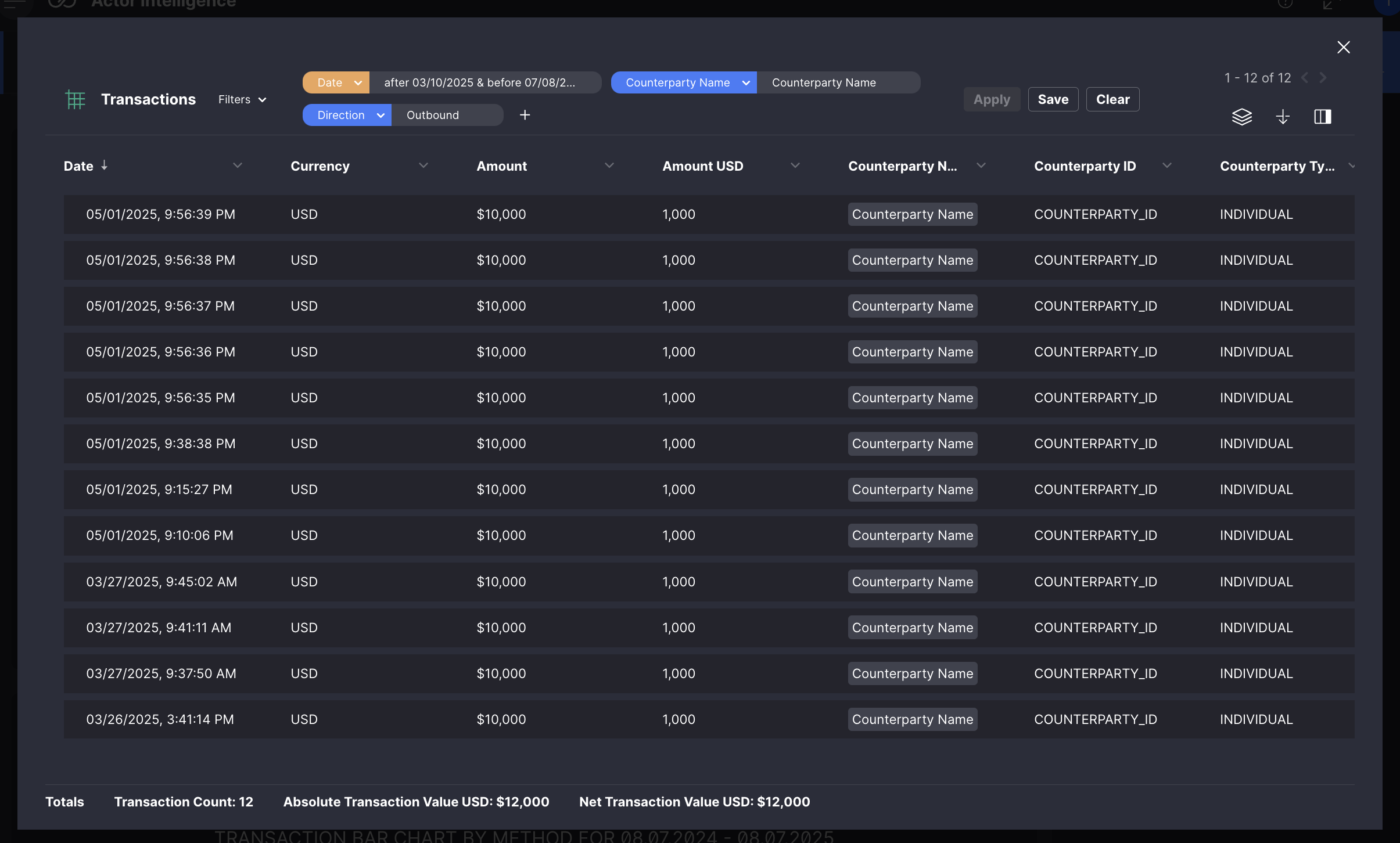The height and width of the screenshot is (843, 1400).
Task: Click the Save filters button
Action: (1053, 99)
